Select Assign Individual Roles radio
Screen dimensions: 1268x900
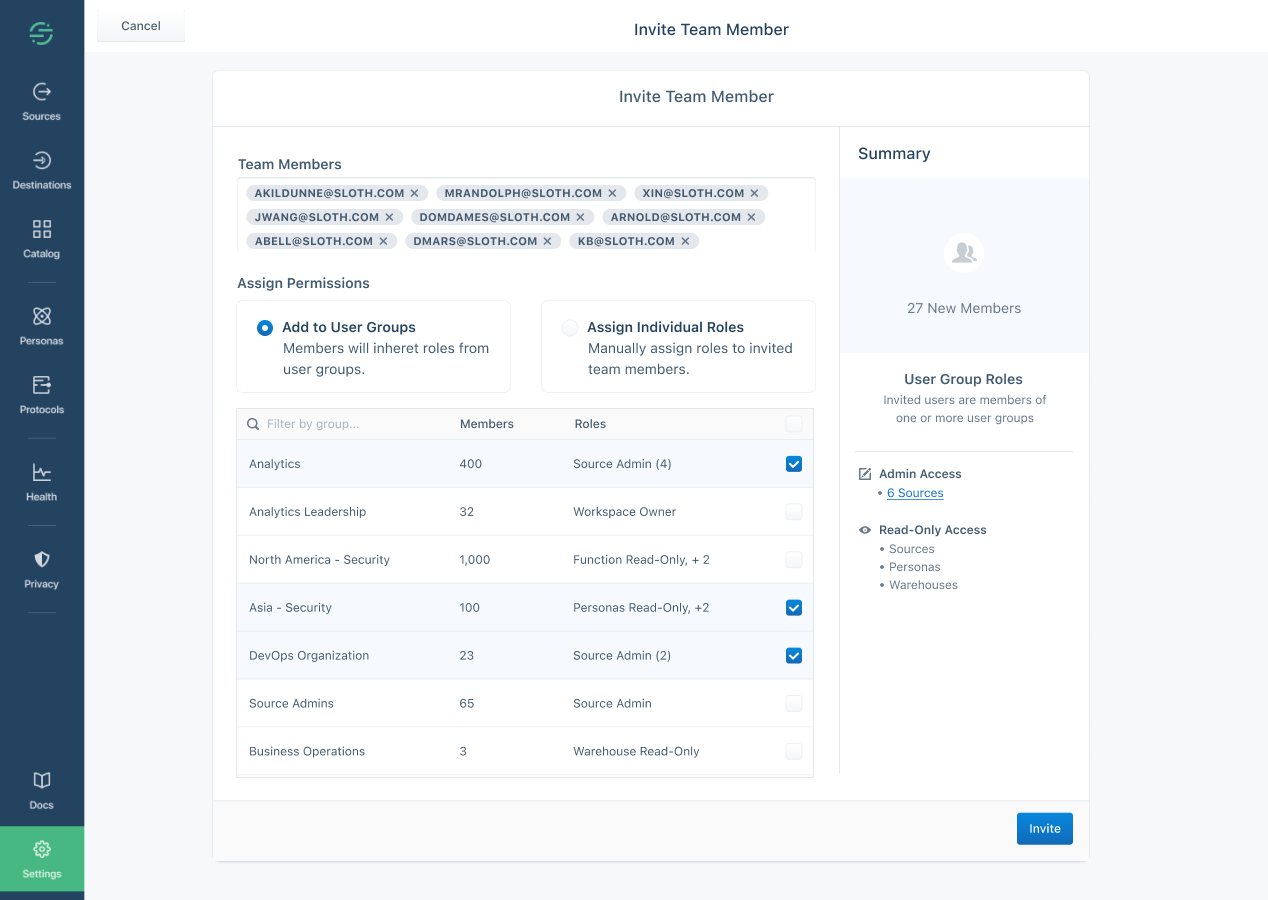click(570, 328)
